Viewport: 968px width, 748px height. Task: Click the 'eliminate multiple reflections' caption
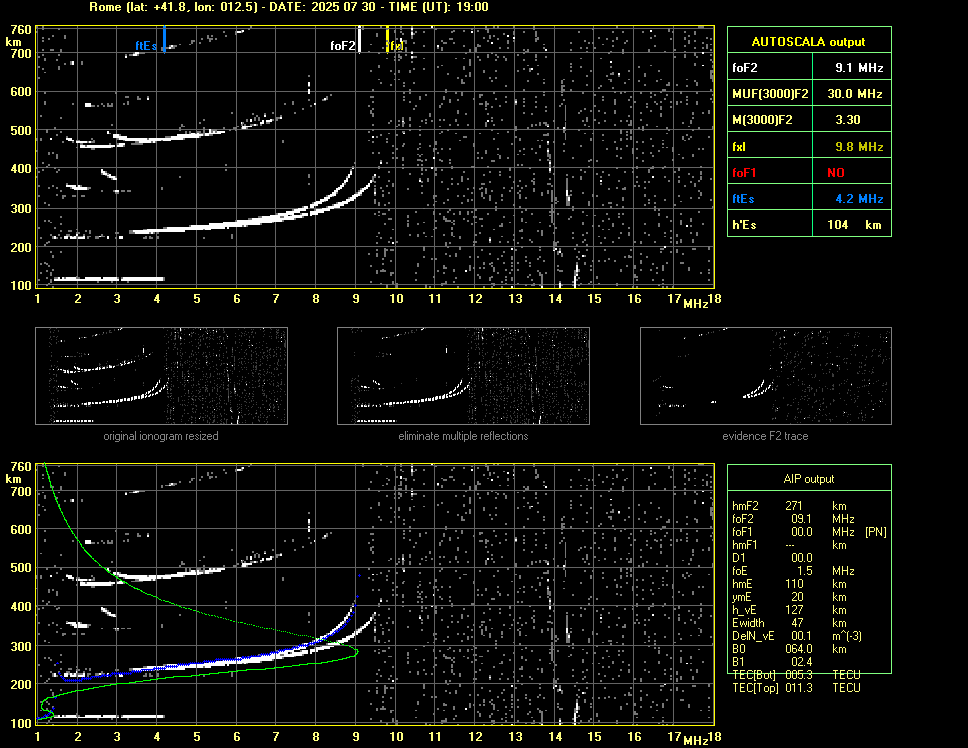coord(463,436)
